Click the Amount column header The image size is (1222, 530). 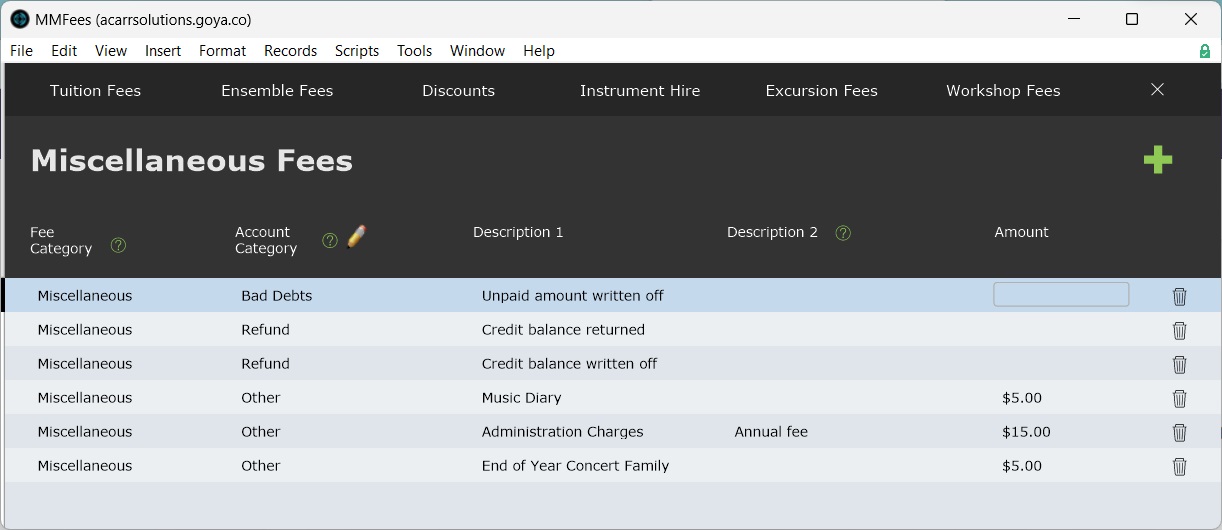coord(1021,232)
